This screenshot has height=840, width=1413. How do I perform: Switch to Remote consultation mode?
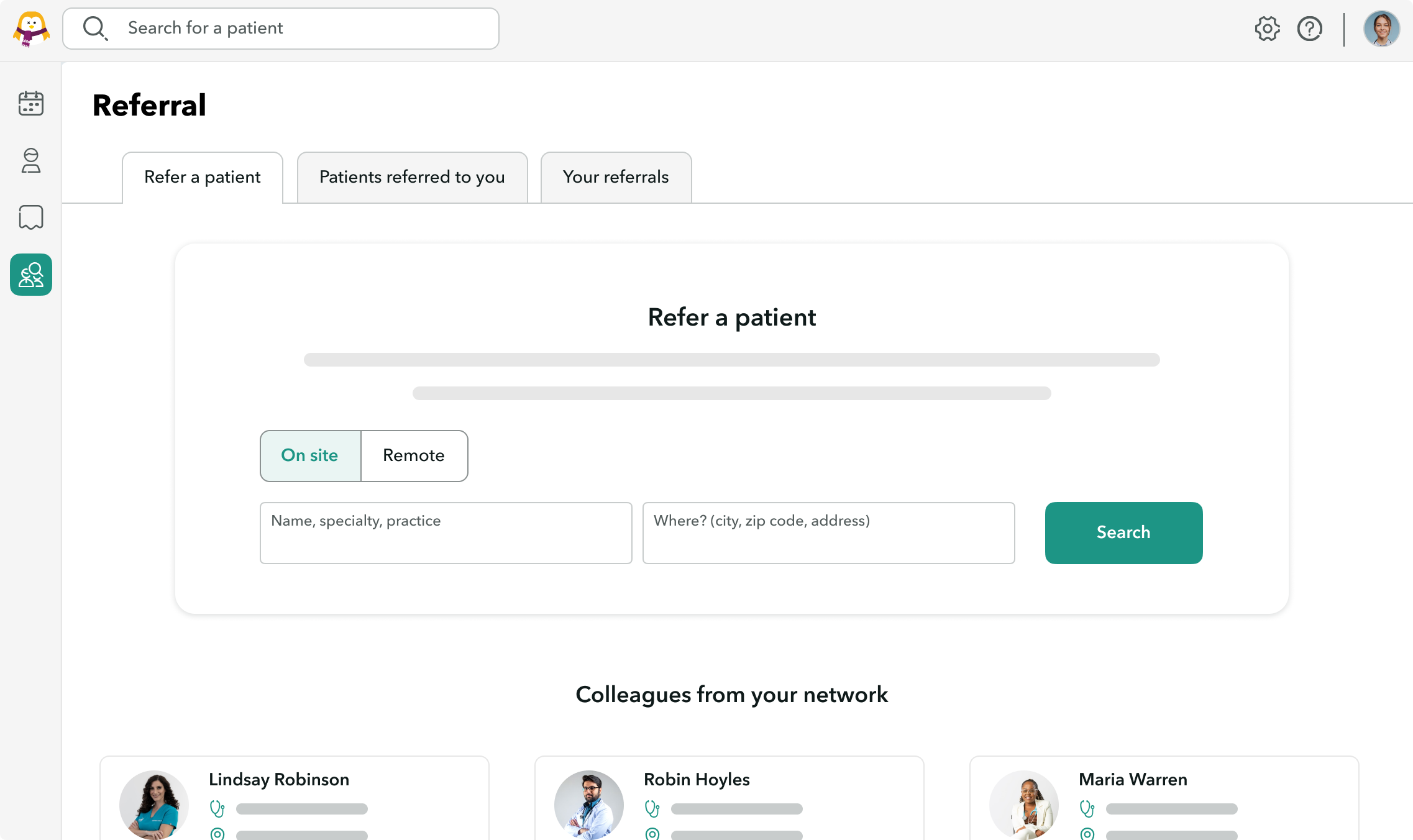pos(414,455)
